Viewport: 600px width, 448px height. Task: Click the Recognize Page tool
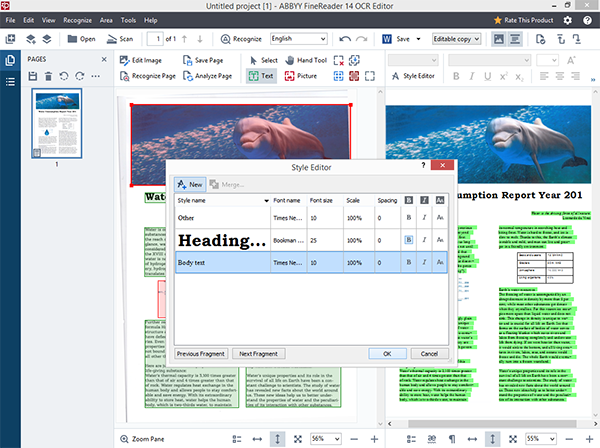pos(152,76)
